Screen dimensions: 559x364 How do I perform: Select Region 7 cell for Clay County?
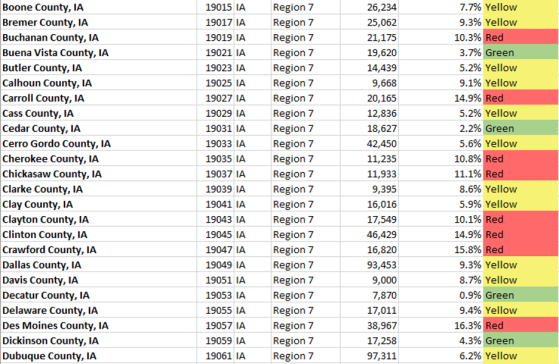click(306, 204)
